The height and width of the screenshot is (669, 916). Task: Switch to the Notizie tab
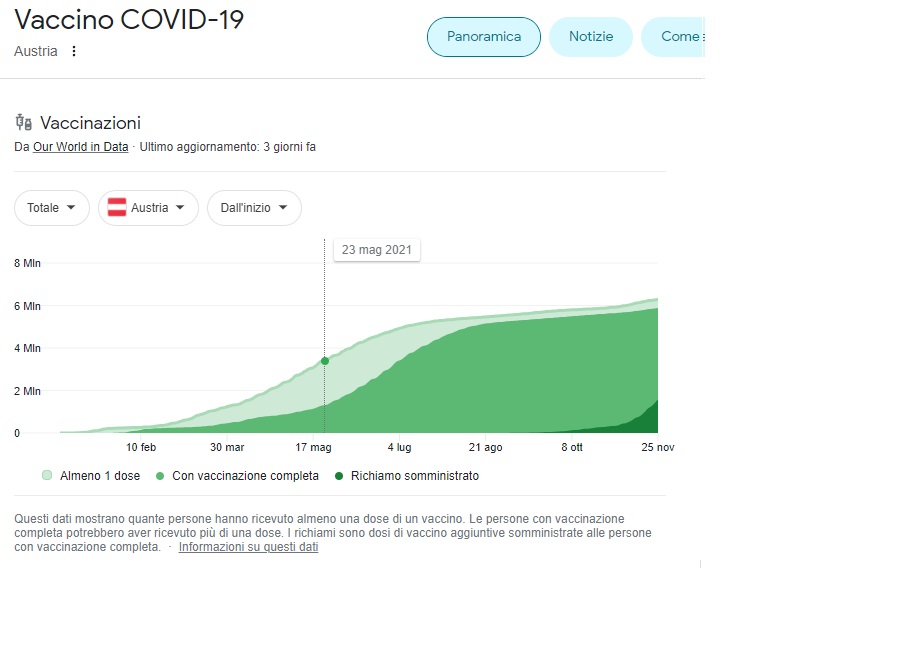(591, 37)
